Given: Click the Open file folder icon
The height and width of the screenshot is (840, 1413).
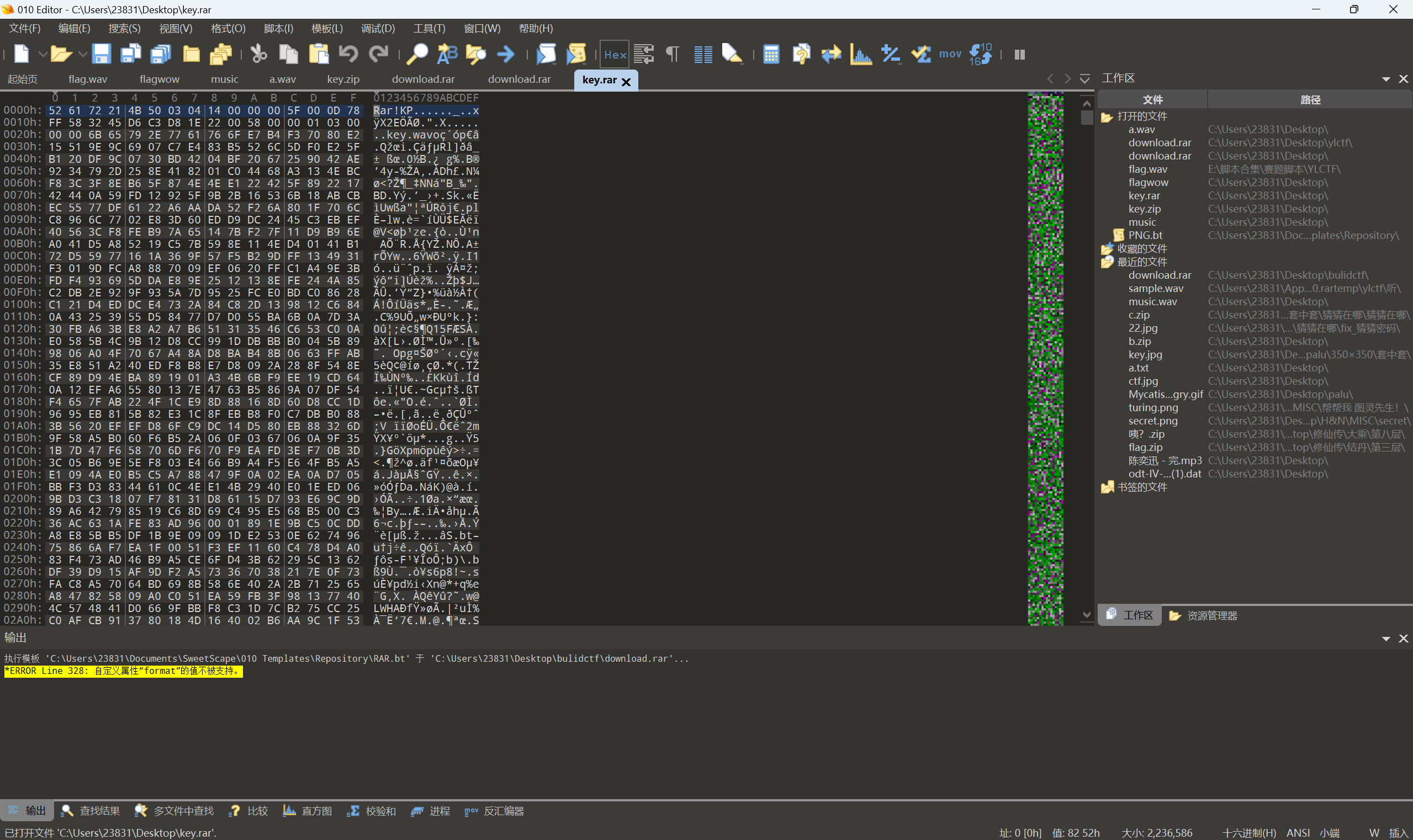Looking at the screenshot, I should [x=61, y=54].
